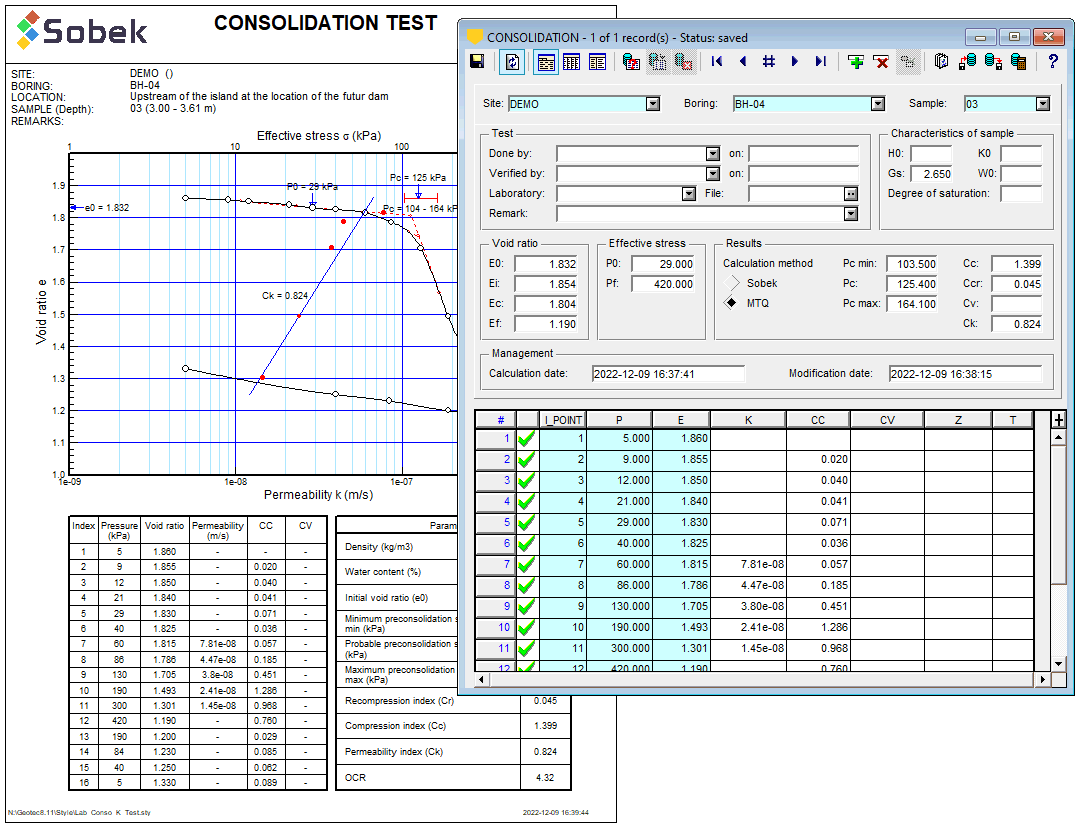
Task: Click the P0 field showing 29.000
Action: click(663, 264)
